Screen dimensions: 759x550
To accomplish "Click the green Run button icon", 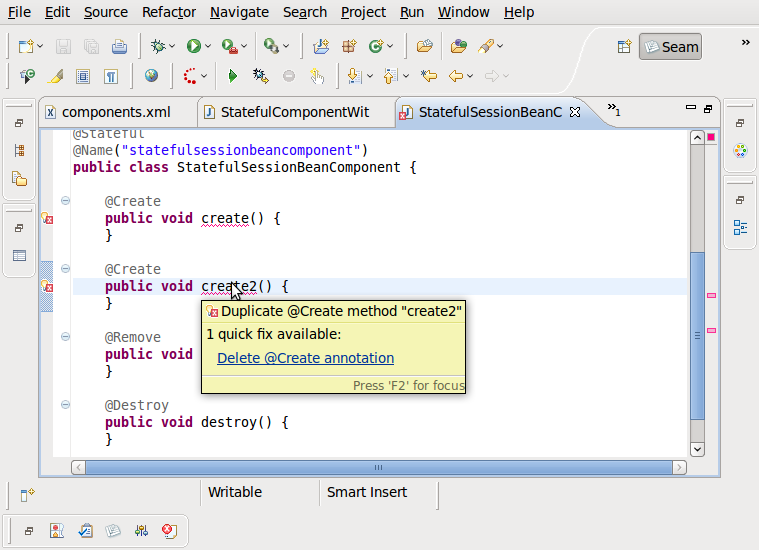I will coord(193,46).
